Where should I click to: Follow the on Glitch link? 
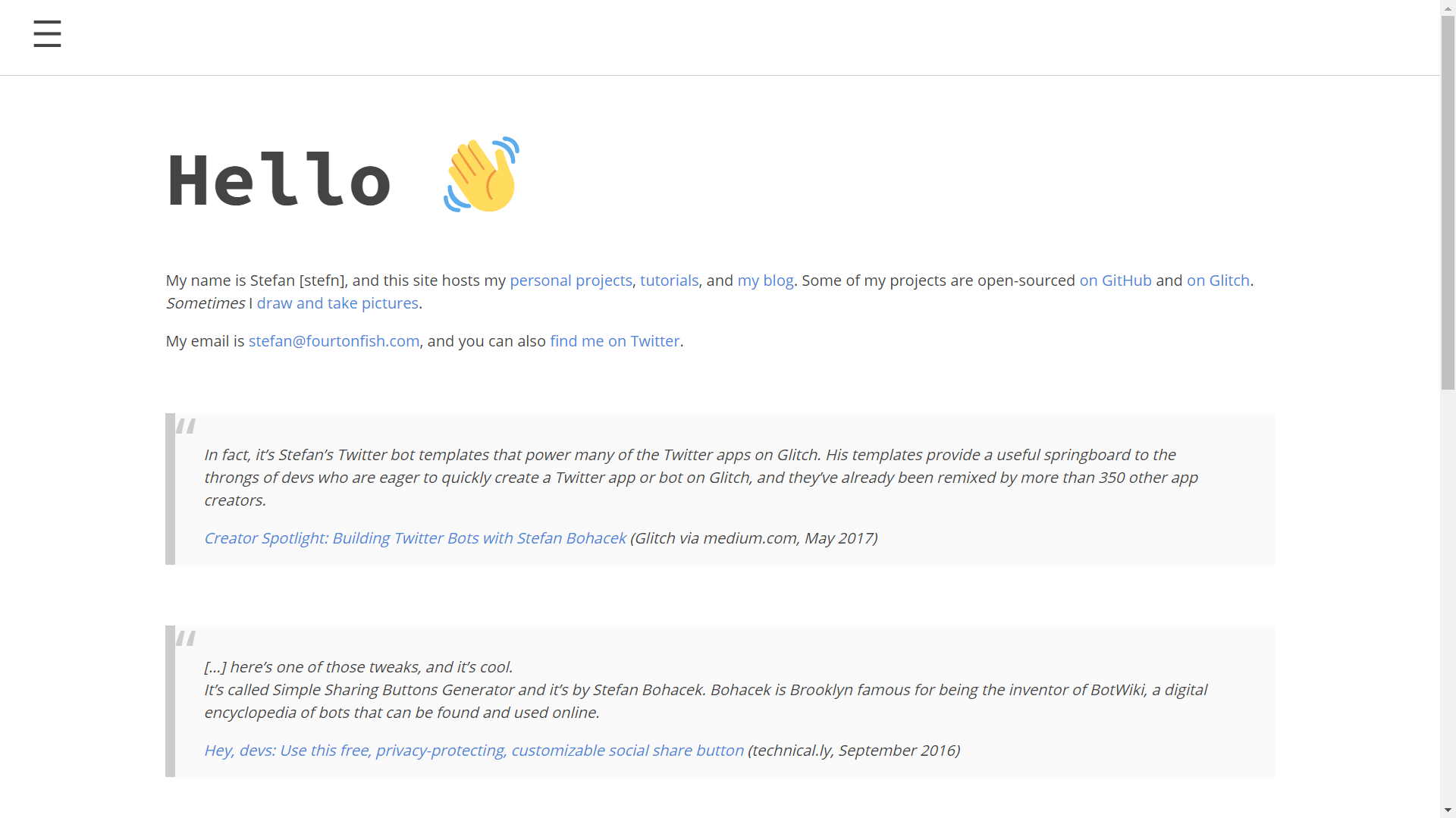click(x=1217, y=281)
